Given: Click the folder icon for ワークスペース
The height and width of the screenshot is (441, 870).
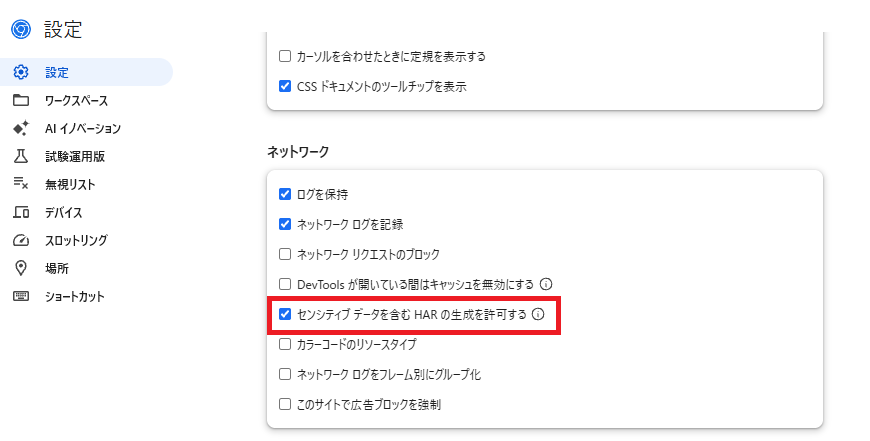Looking at the screenshot, I should point(21,100).
